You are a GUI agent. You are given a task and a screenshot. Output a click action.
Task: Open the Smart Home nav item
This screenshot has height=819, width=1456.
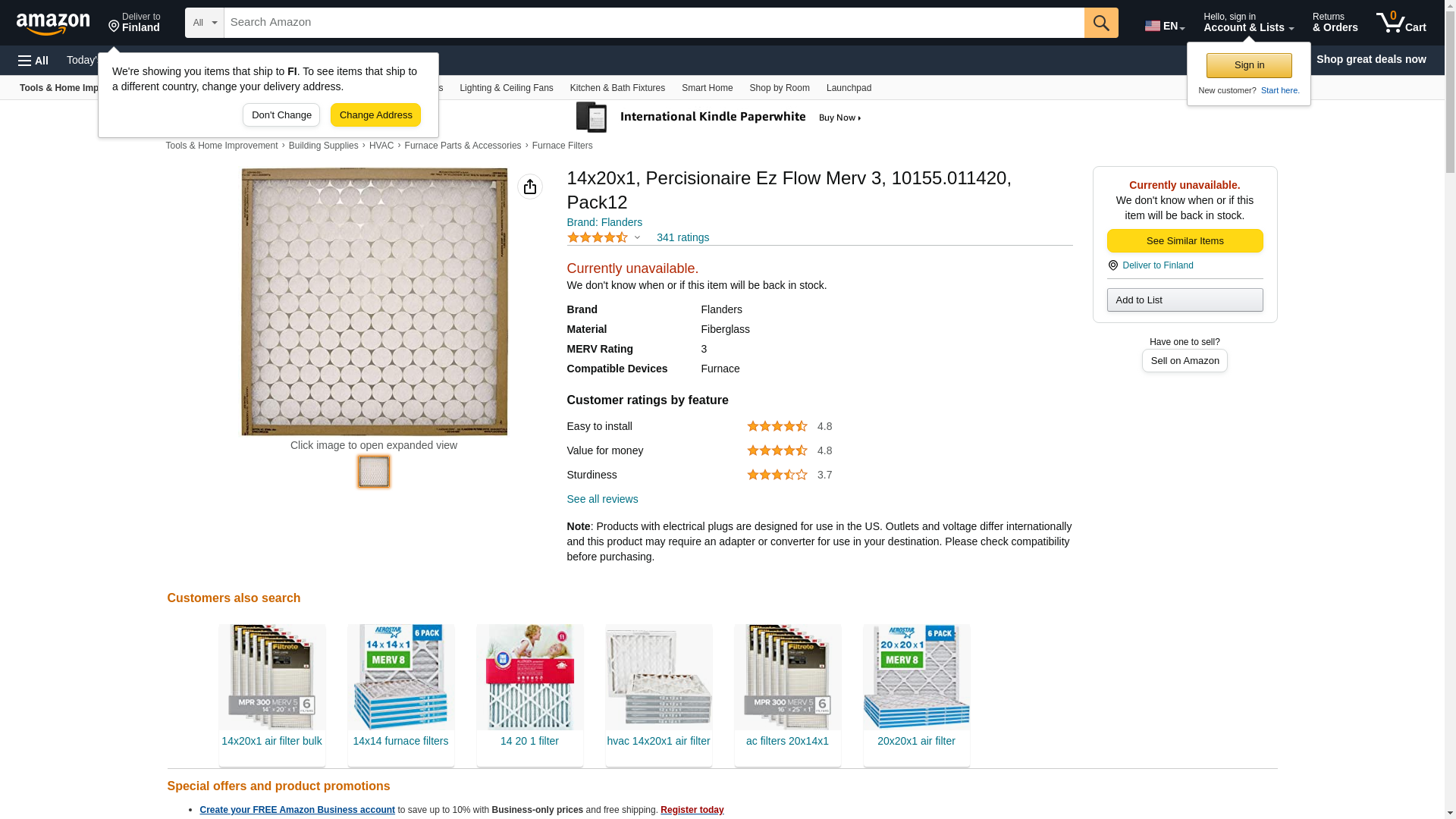coord(707,88)
